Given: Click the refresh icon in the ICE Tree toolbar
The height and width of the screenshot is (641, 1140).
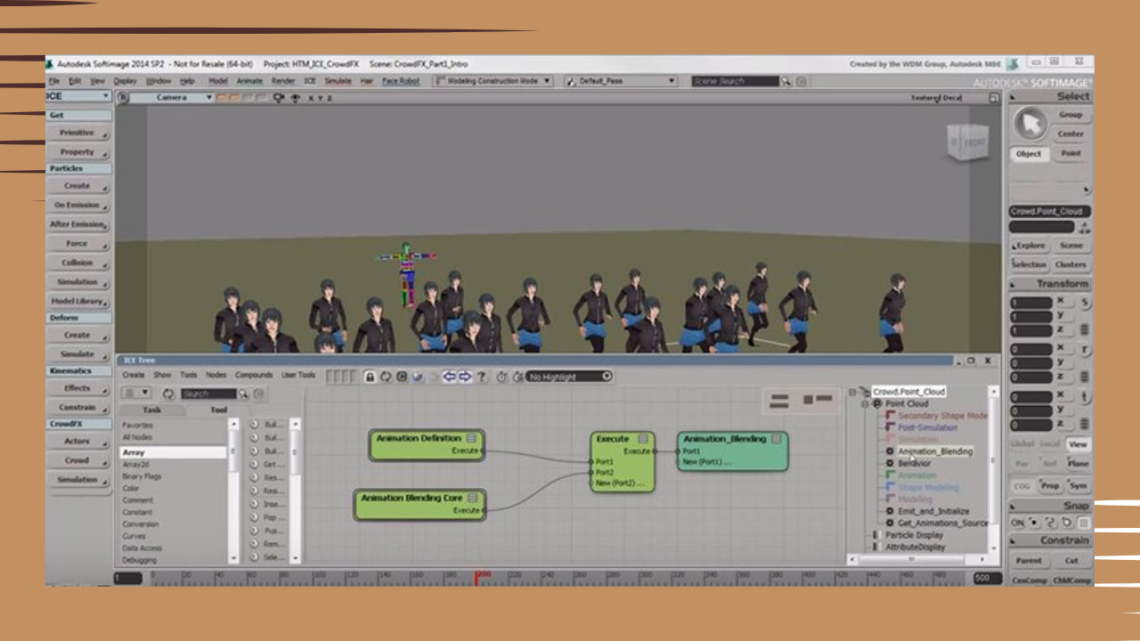Looking at the screenshot, I should 385,377.
